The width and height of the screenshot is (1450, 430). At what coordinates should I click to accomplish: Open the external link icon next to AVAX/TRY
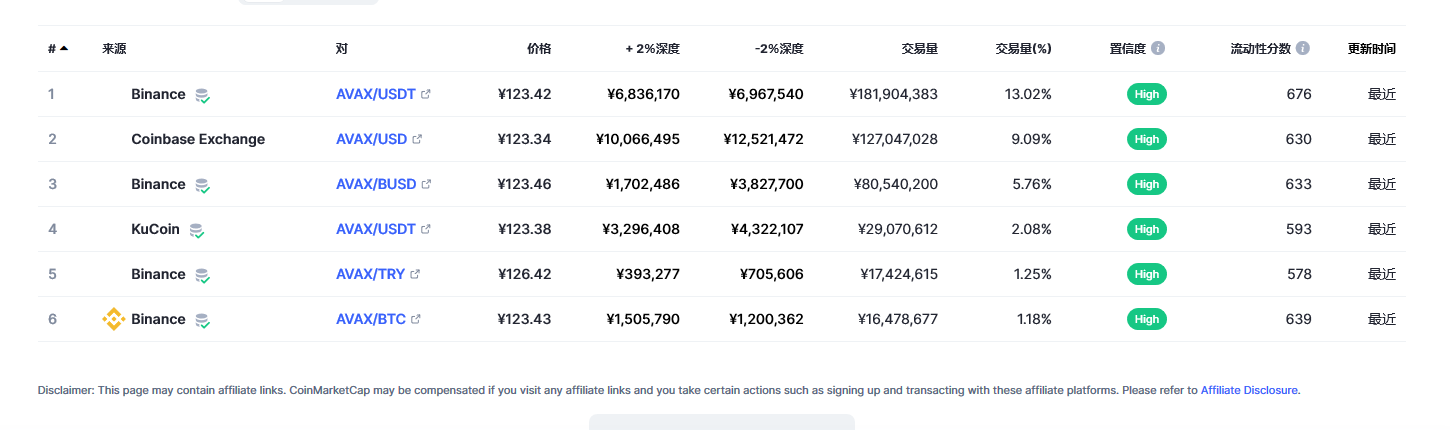[x=415, y=275]
